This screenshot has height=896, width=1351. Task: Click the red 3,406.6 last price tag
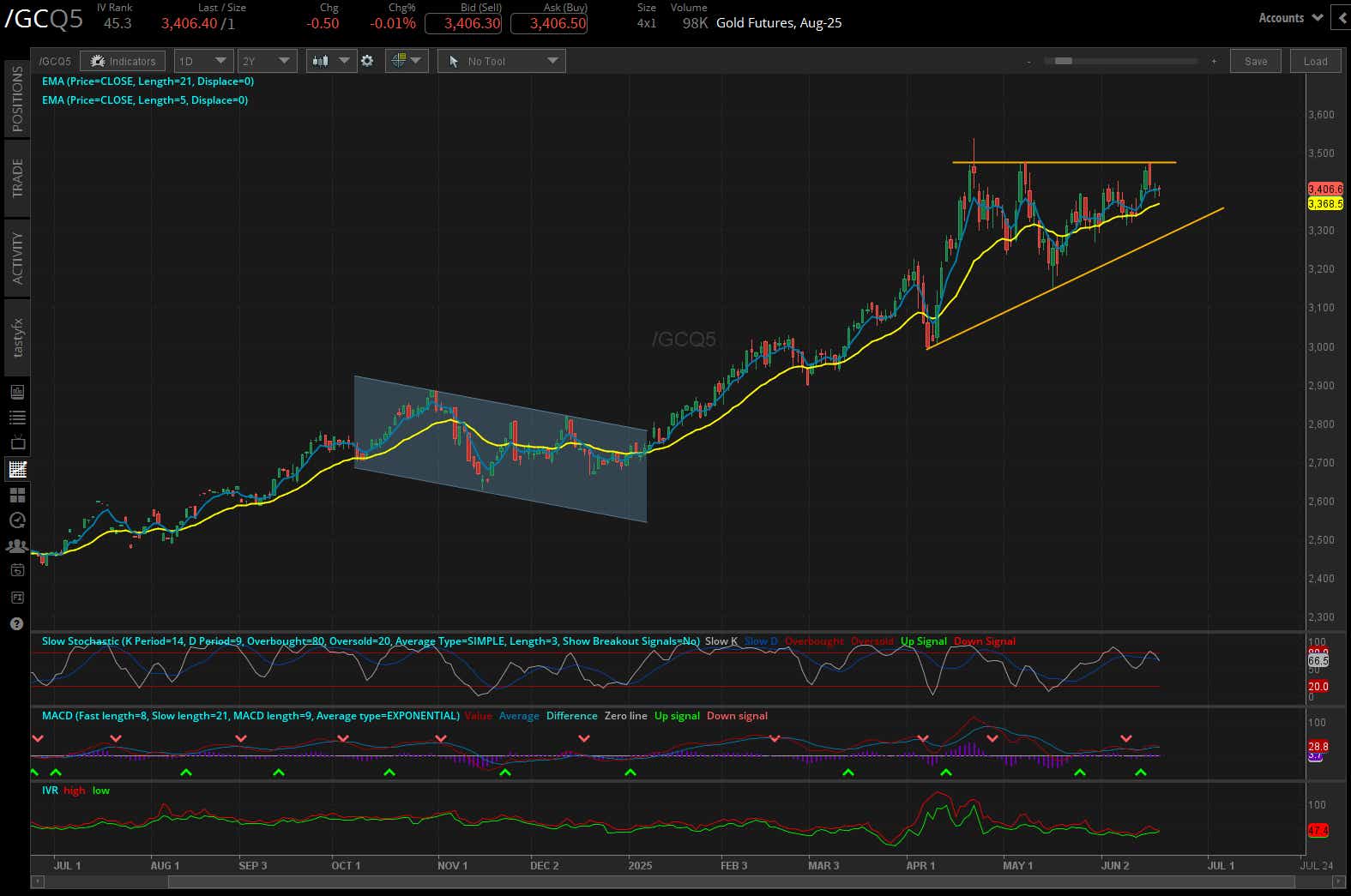pos(1325,189)
